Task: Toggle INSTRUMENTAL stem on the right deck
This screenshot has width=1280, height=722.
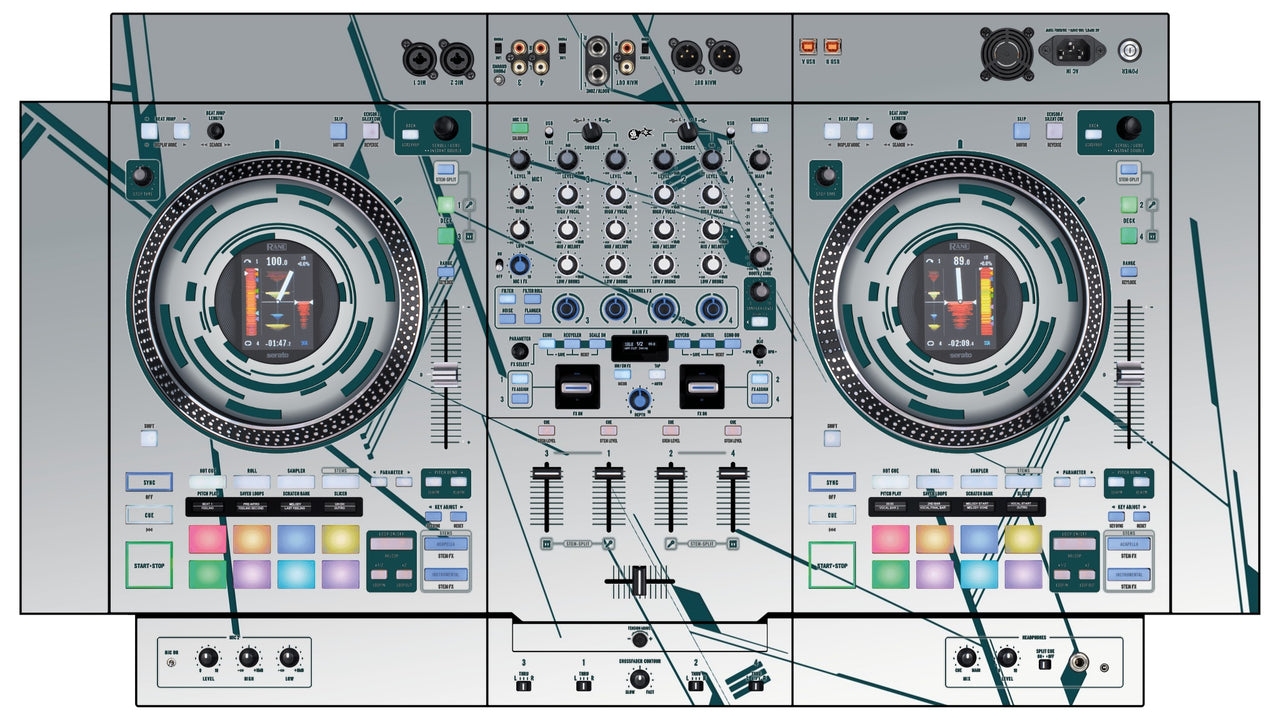Action: [x=1128, y=575]
